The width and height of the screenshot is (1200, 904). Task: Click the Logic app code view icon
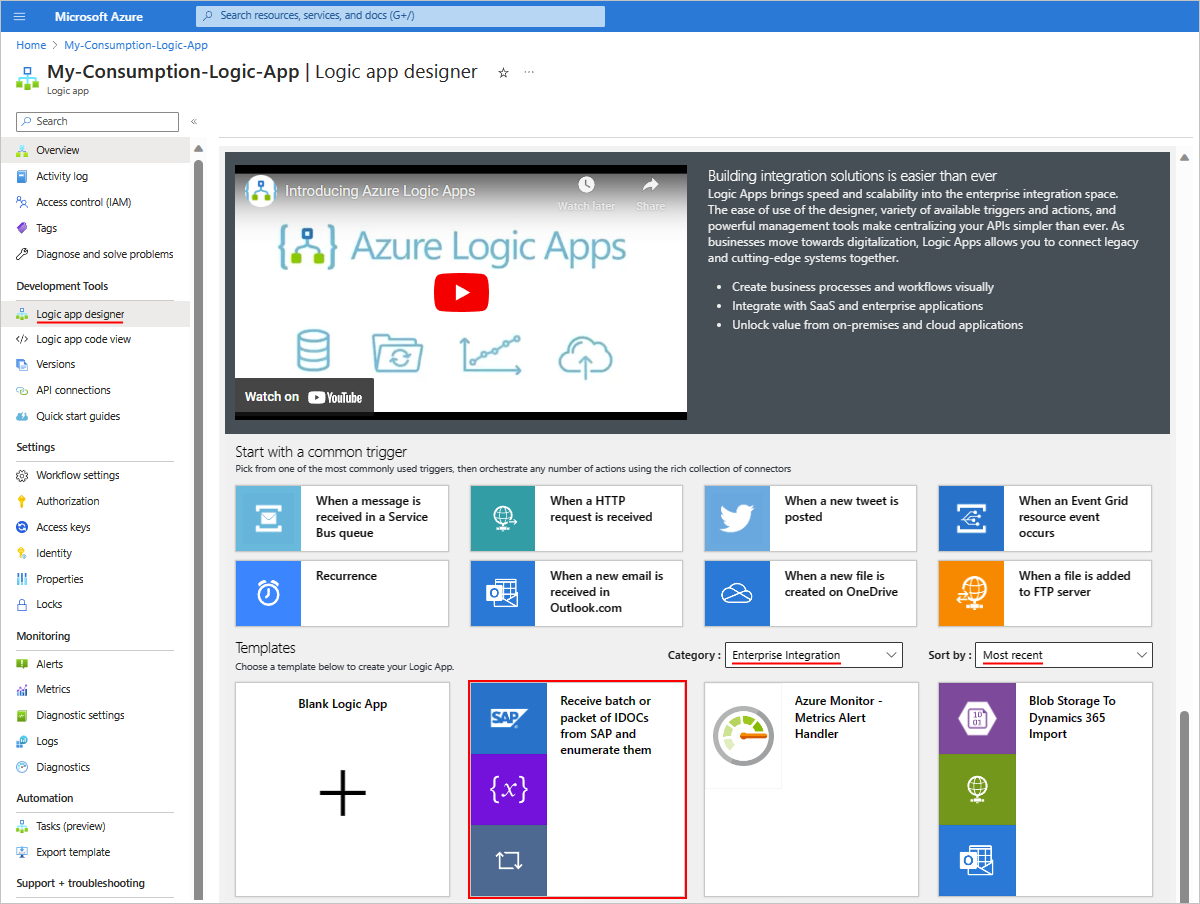(23, 339)
